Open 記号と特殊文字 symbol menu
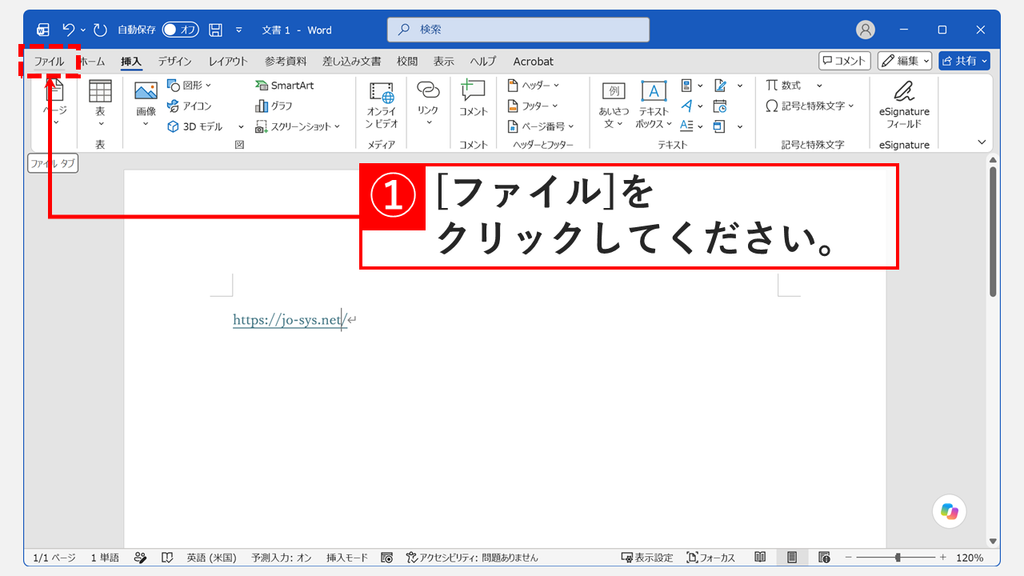Screen dimensions: 1024x576 coord(809,106)
